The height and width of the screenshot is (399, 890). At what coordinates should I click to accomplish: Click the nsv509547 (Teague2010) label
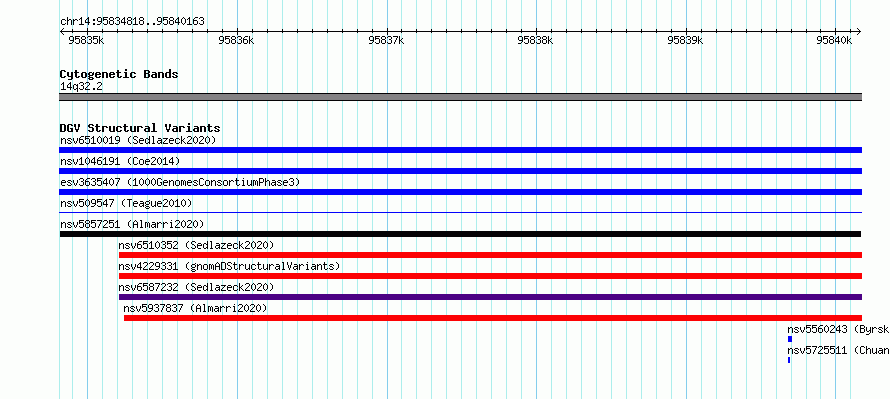[126, 203]
